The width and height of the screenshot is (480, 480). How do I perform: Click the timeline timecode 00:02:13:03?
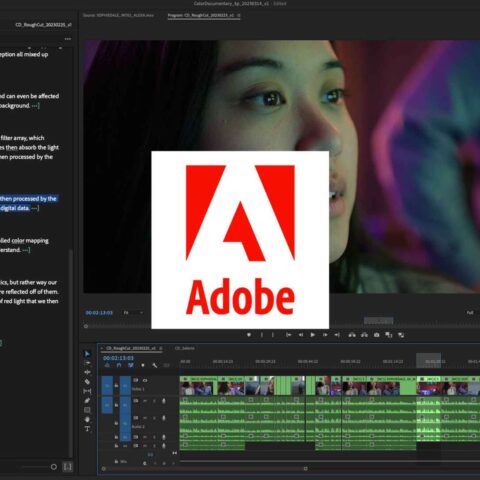coord(118,358)
